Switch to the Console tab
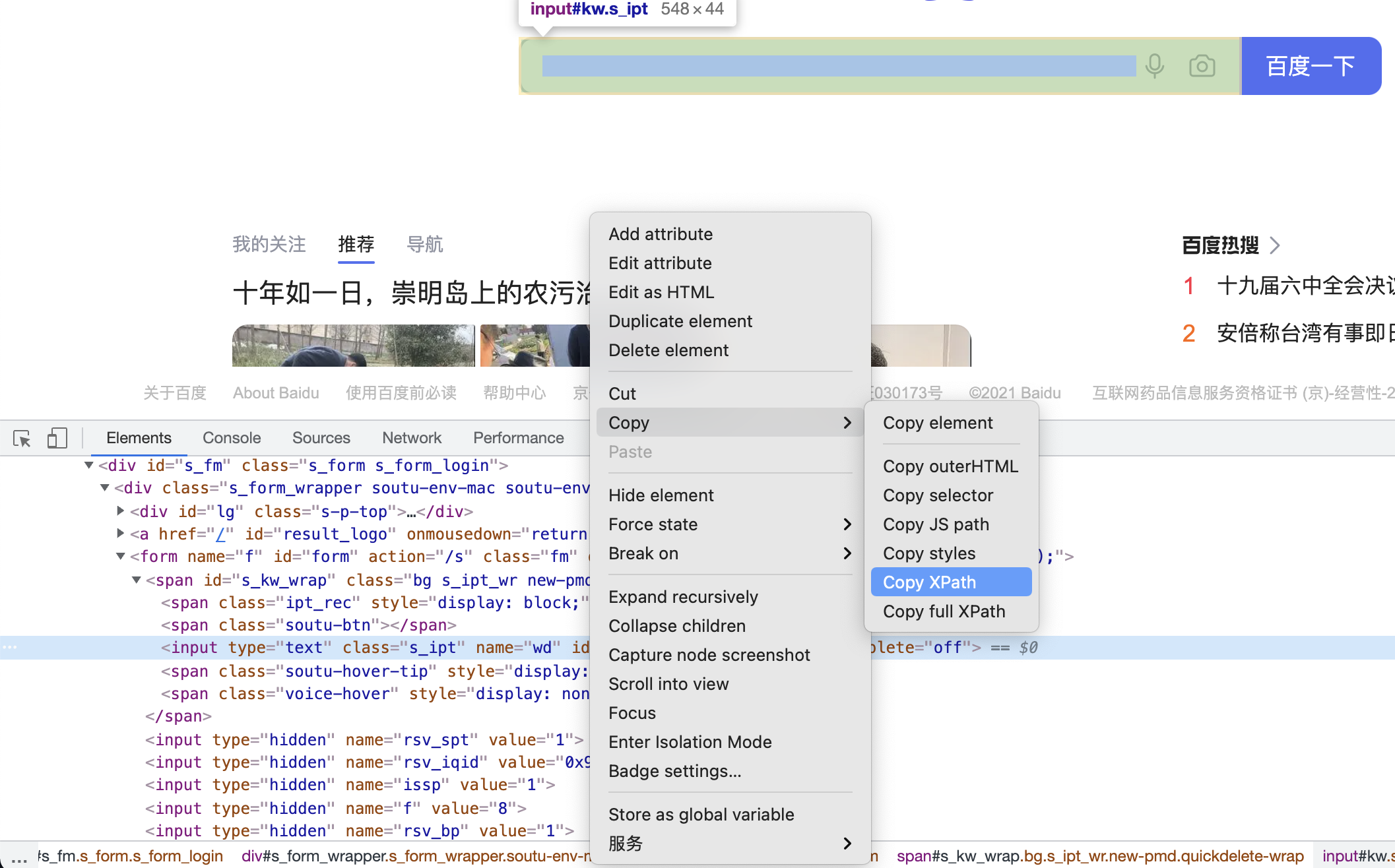 point(232,438)
